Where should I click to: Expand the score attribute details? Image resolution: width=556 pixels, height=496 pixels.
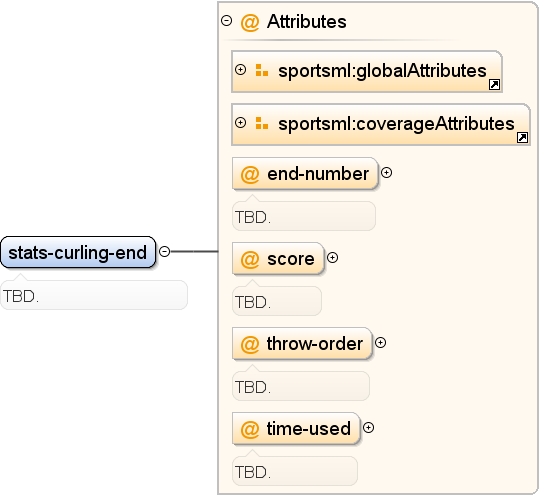[x=332, y=258]
